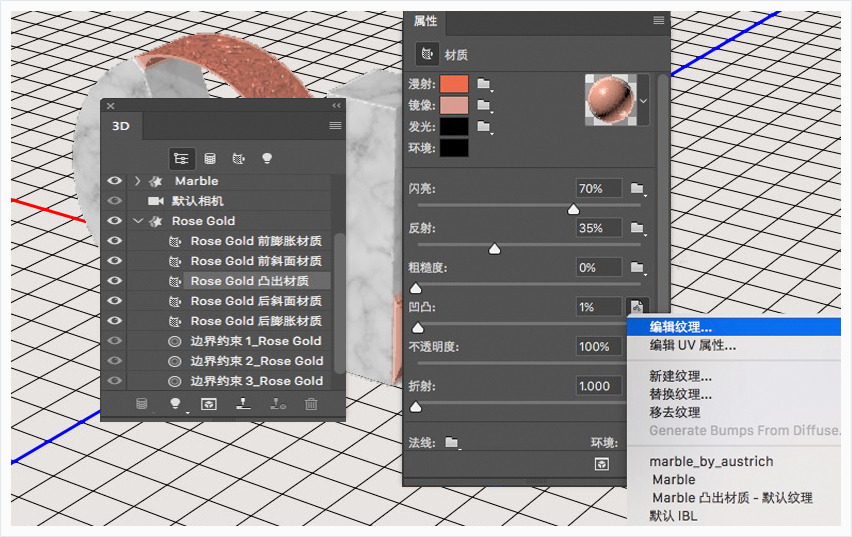Select the whole scene filter icon in 3D panel

(181, 159)
